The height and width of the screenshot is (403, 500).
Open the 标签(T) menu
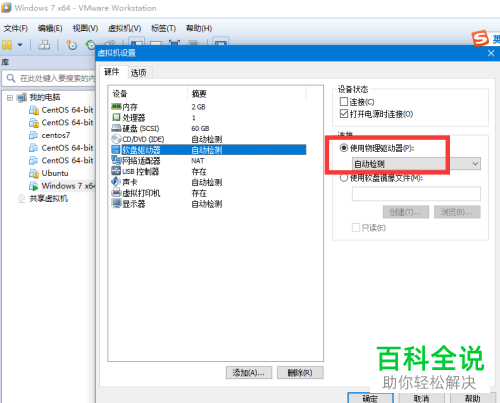pyautogui.click(x=163, y=28)
